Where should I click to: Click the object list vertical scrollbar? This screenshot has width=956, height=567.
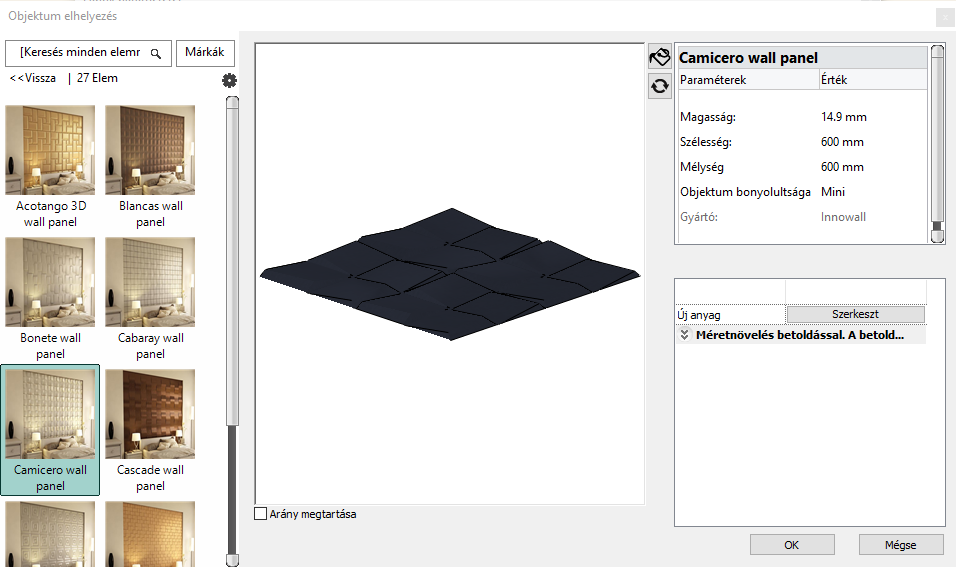pos(232,331)
